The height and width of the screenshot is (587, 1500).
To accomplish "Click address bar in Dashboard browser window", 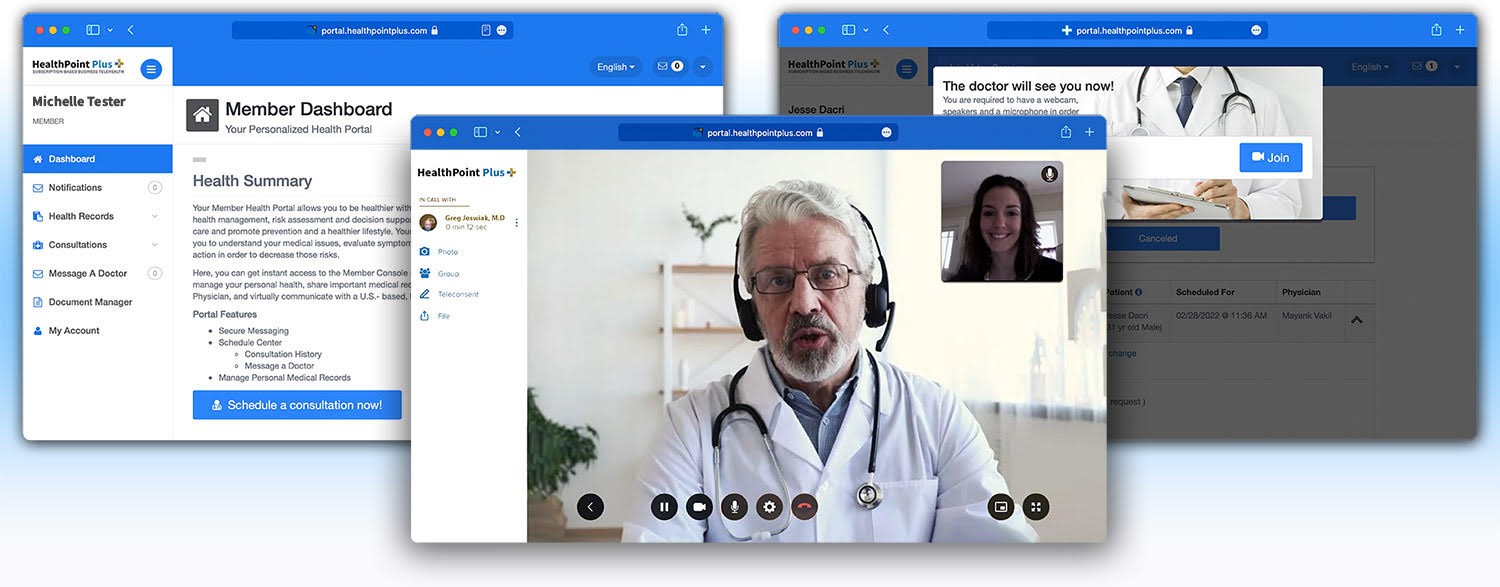I will pos(372,30).
